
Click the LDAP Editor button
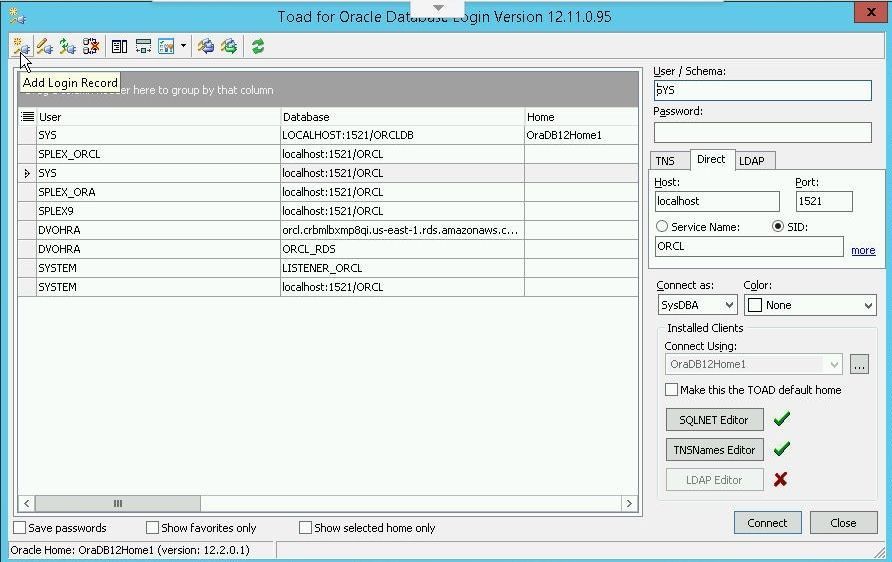click(x=714, y=480)
